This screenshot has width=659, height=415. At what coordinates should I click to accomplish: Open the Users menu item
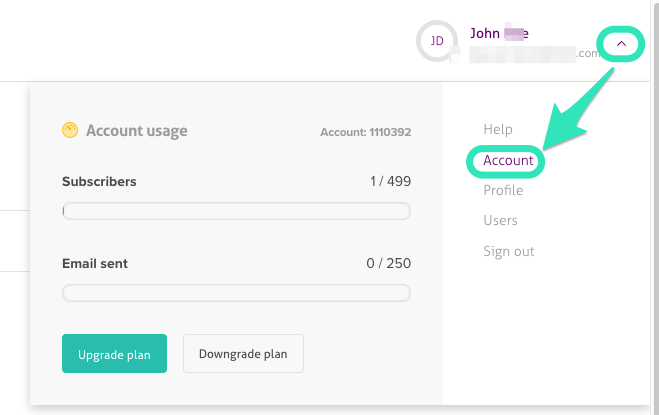coord(500,220)
